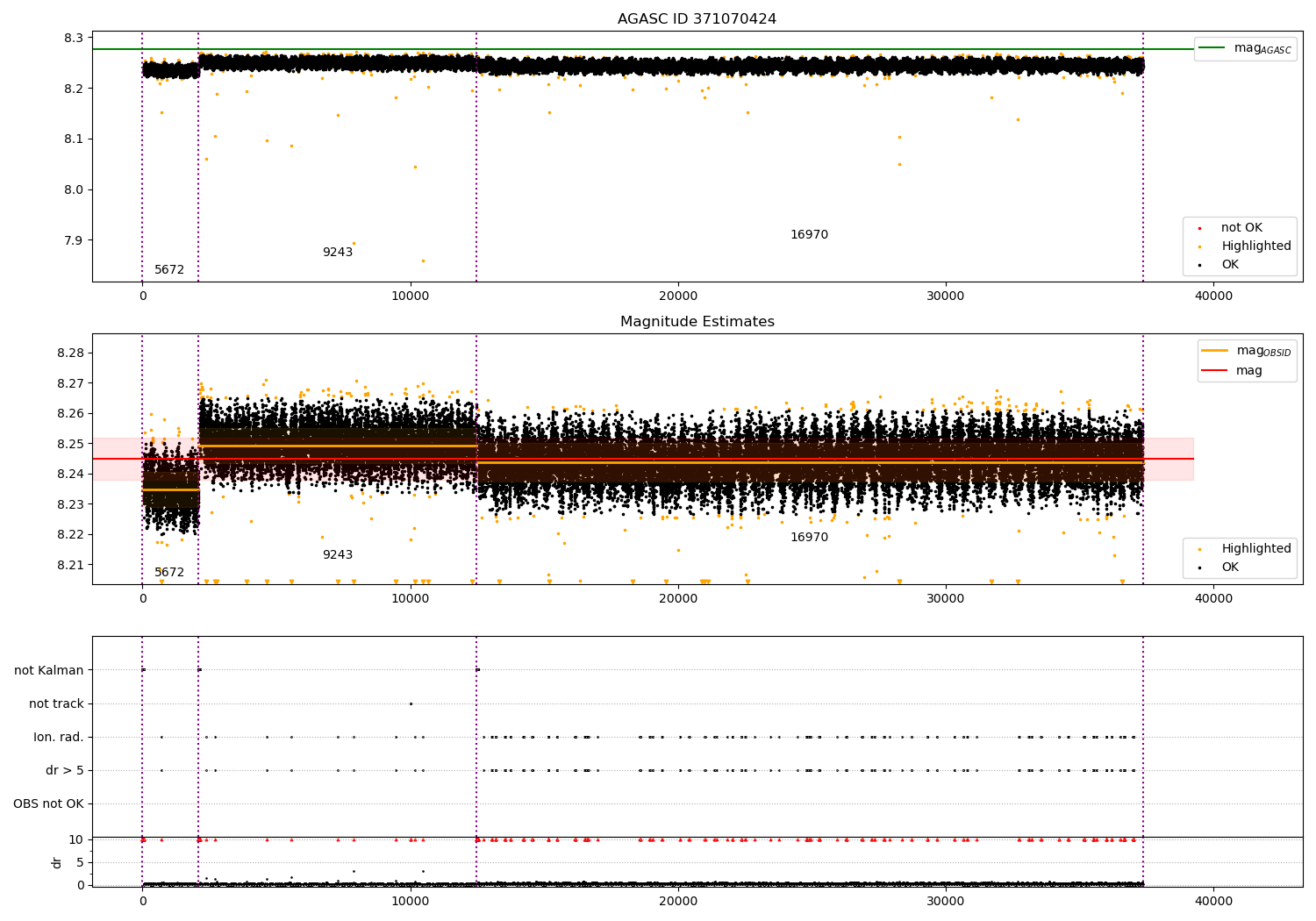Click the 'not track' row label
Screen dimensions: 1316x921
click(56, 703)
